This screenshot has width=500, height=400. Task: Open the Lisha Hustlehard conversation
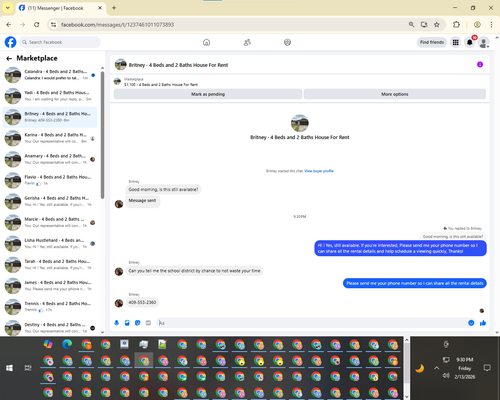[x=50, y=244]
